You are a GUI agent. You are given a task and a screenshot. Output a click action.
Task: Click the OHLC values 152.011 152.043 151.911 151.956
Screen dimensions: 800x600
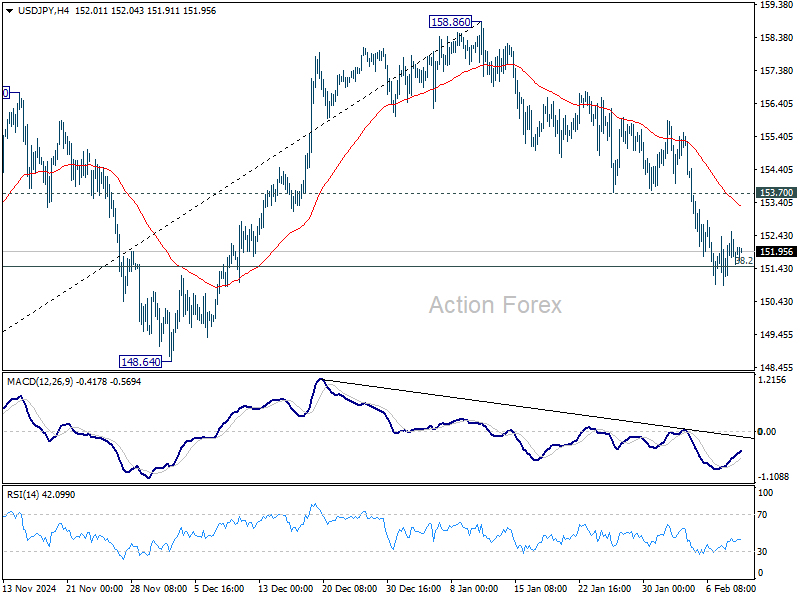[x=145, y=11]
